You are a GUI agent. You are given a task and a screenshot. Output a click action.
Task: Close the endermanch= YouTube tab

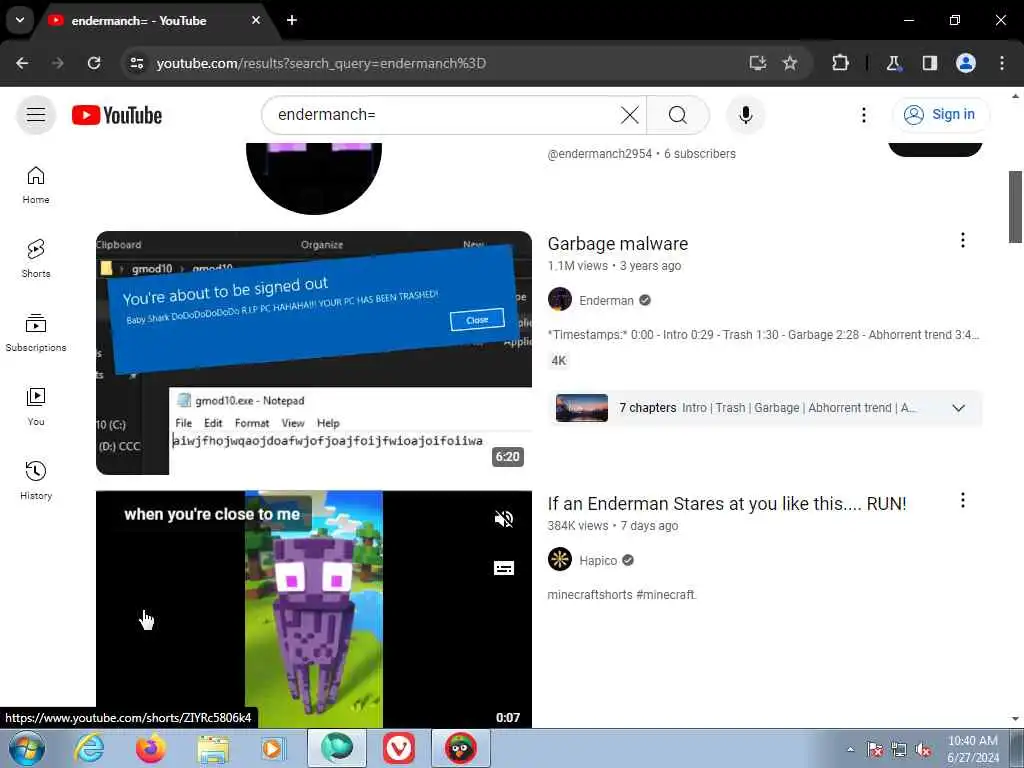pos(256,20)
